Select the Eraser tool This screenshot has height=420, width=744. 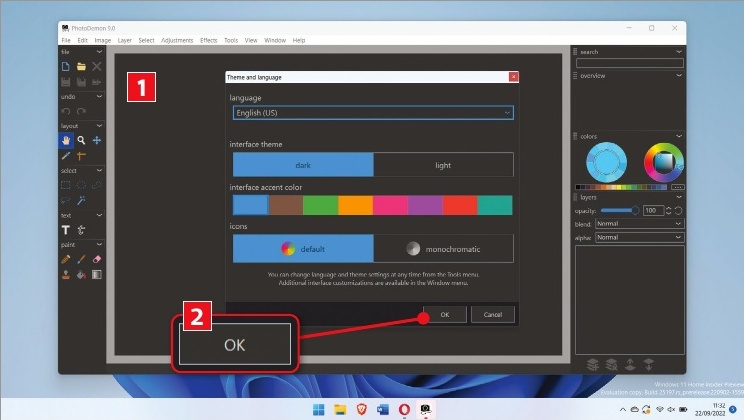96,259
